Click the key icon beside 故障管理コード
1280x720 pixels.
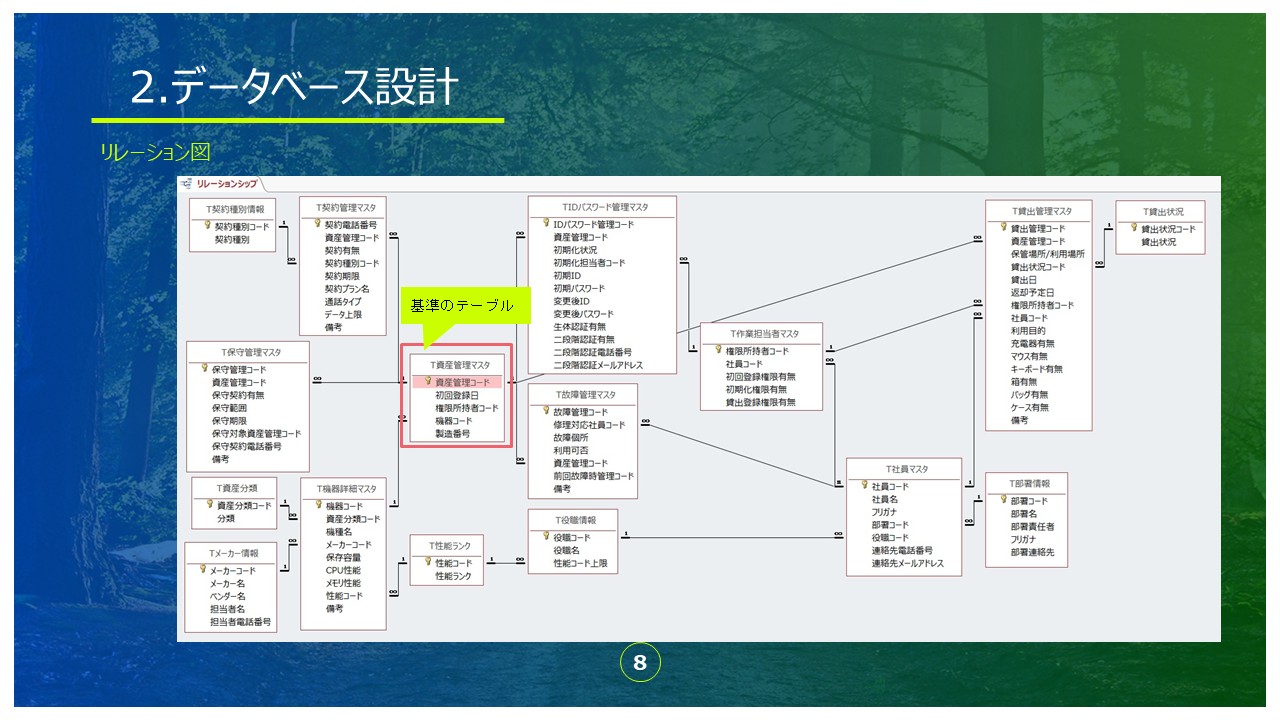point(546,411)
